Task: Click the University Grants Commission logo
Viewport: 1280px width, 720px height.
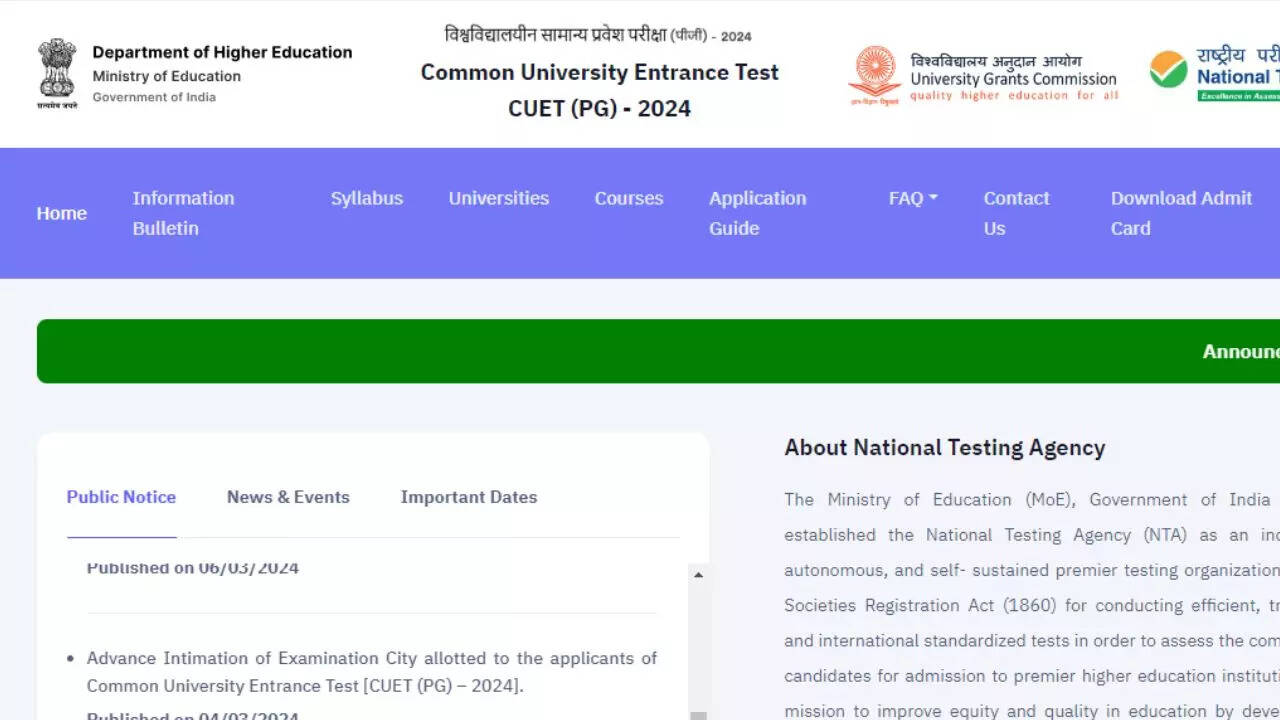Action: point(874,75)
